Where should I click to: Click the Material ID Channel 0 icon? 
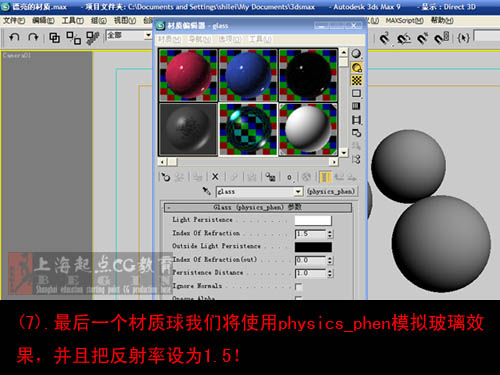pos(289,177)
